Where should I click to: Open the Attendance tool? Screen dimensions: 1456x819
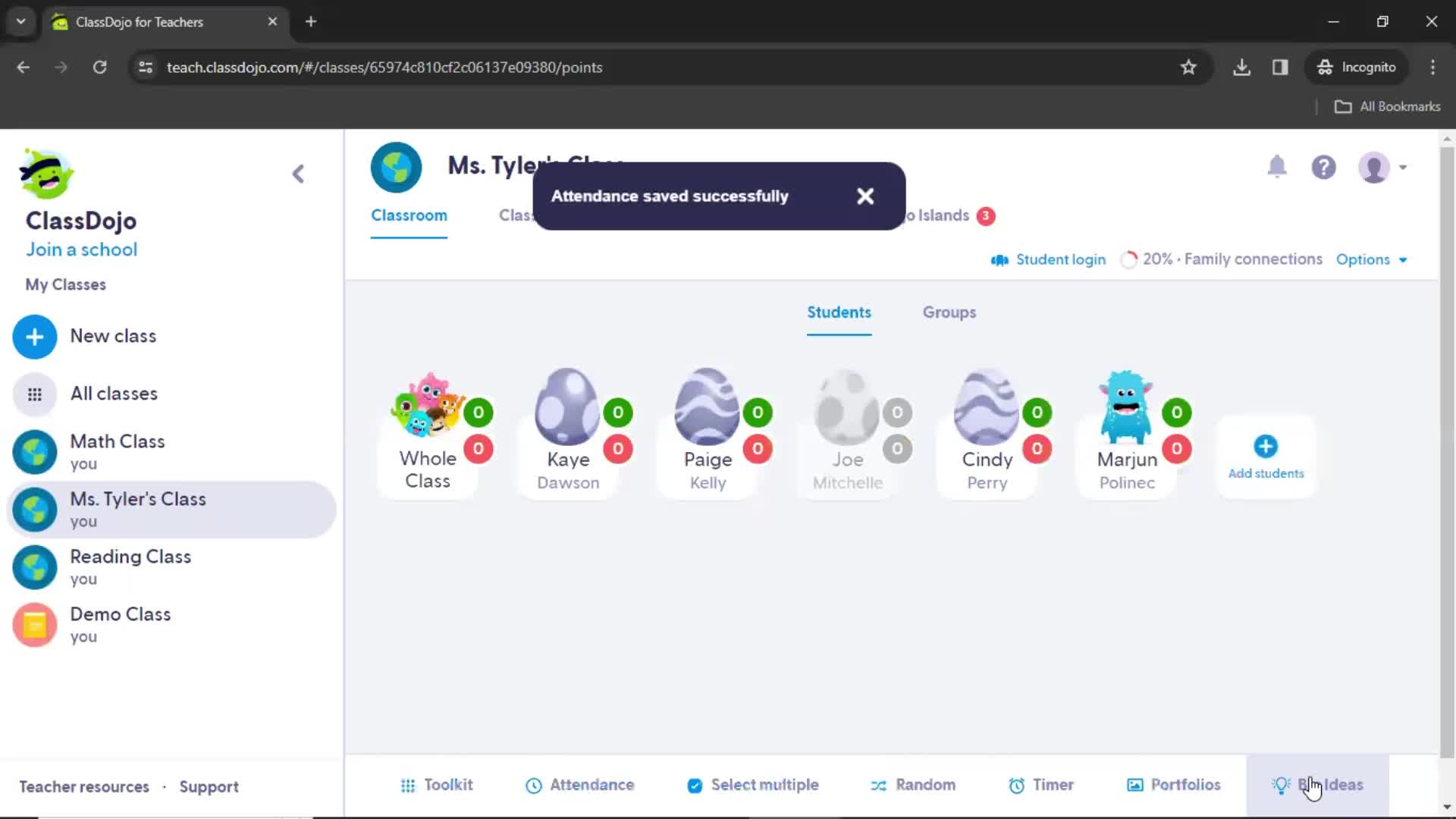coord(580,784)
